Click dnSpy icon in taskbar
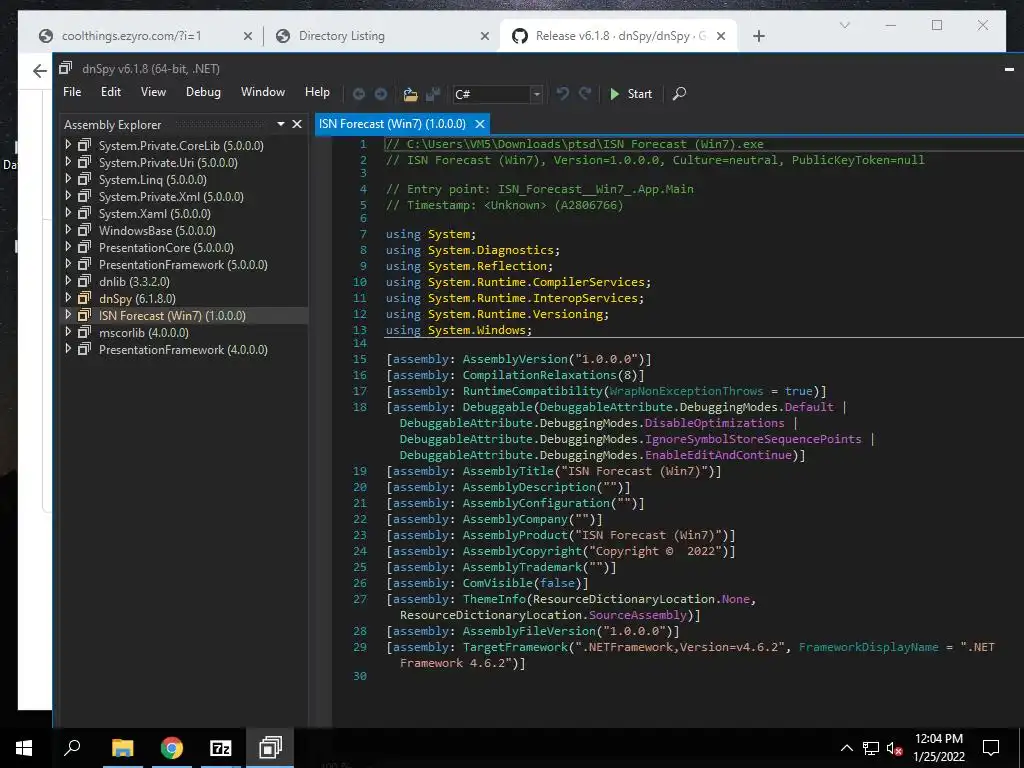Image resolution: width=1024 pixels, height=768 pixels. click(x=270, y=748)
